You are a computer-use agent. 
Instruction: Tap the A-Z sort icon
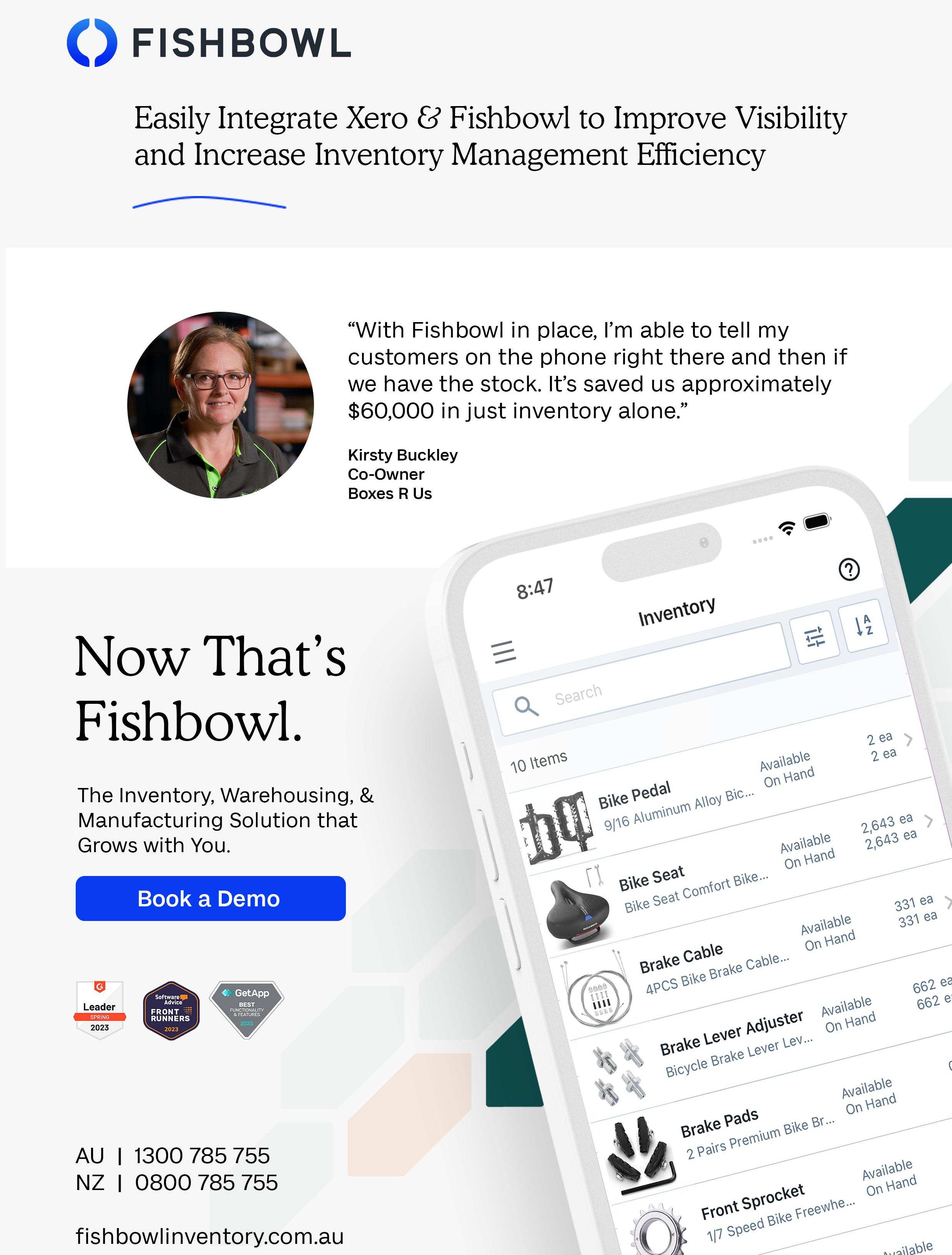click(x=864, y=625)
